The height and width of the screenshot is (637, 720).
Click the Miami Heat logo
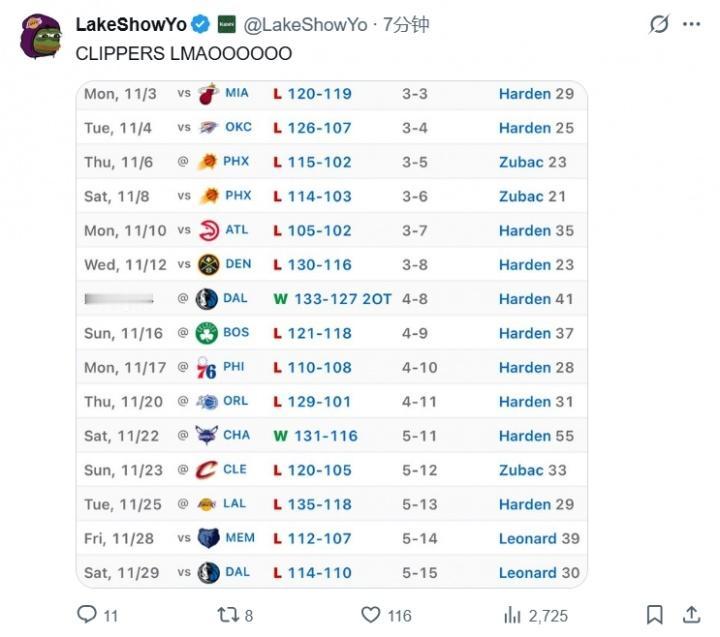pos(208,94)
